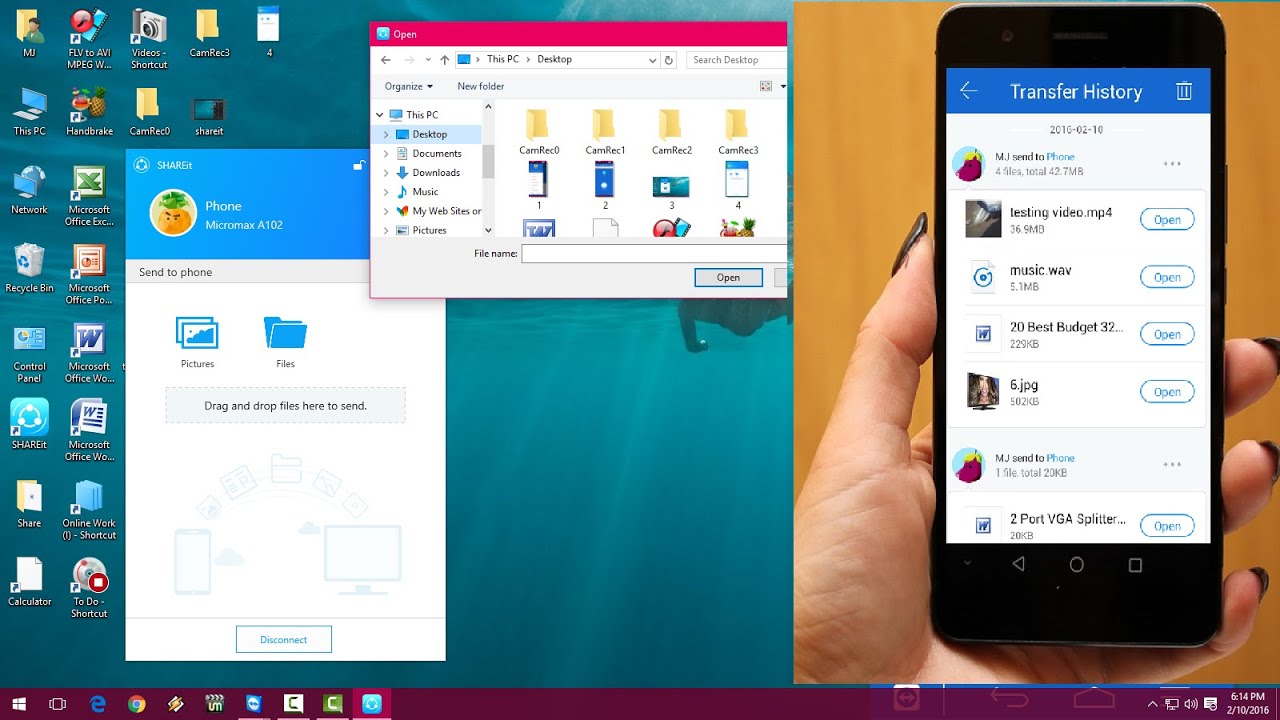Open music.wav on the phone
Image resolution: width=1280 pixels, height=720 pixels.
1167,277
